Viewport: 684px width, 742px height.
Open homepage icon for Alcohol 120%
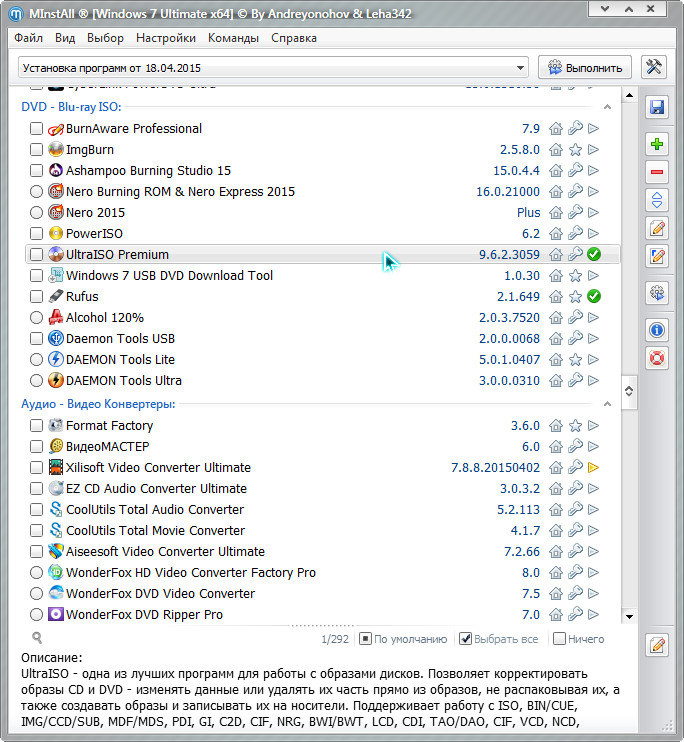click(556, 318)
